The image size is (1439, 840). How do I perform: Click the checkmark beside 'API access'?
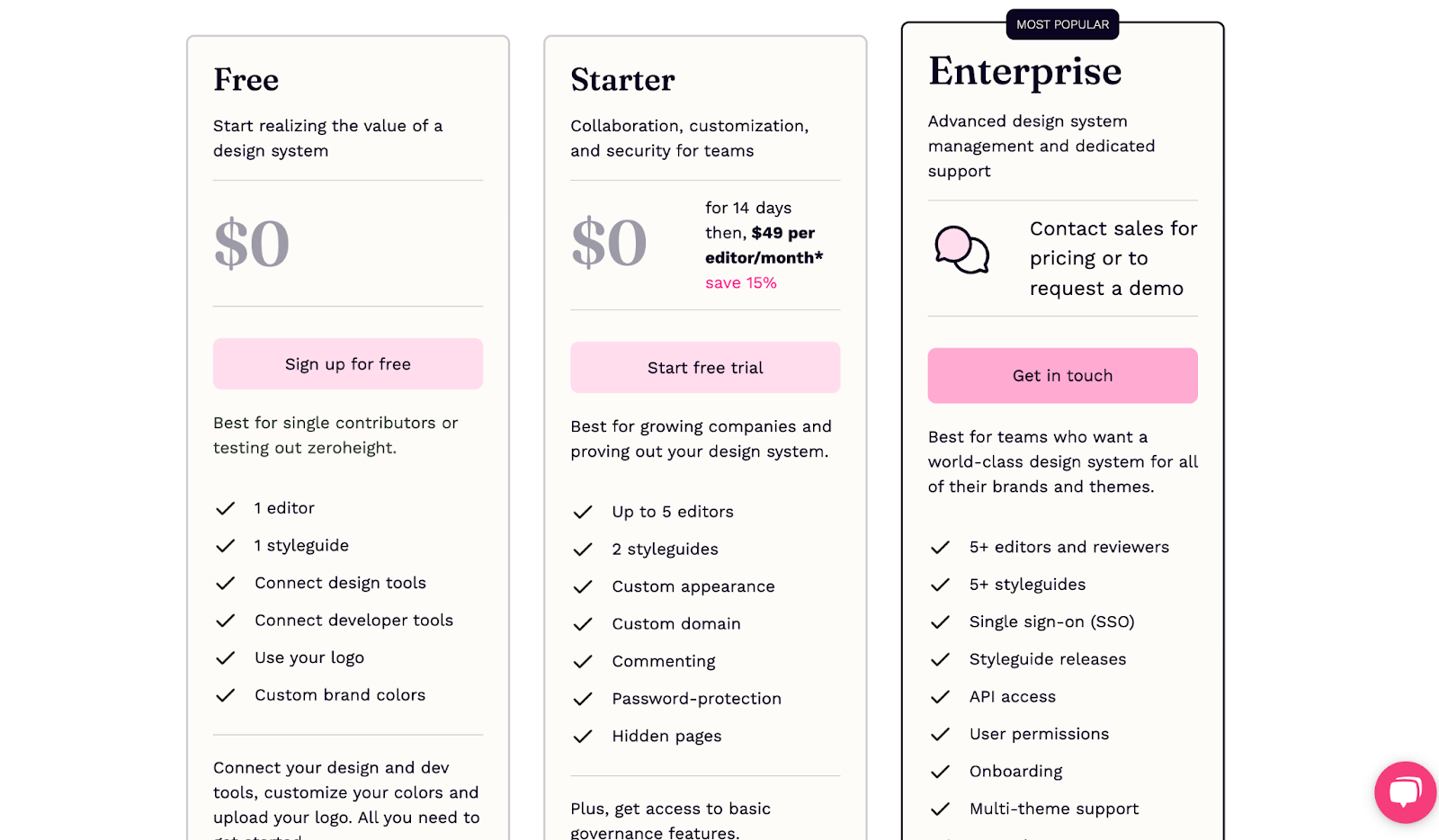(x=941, y=696)
